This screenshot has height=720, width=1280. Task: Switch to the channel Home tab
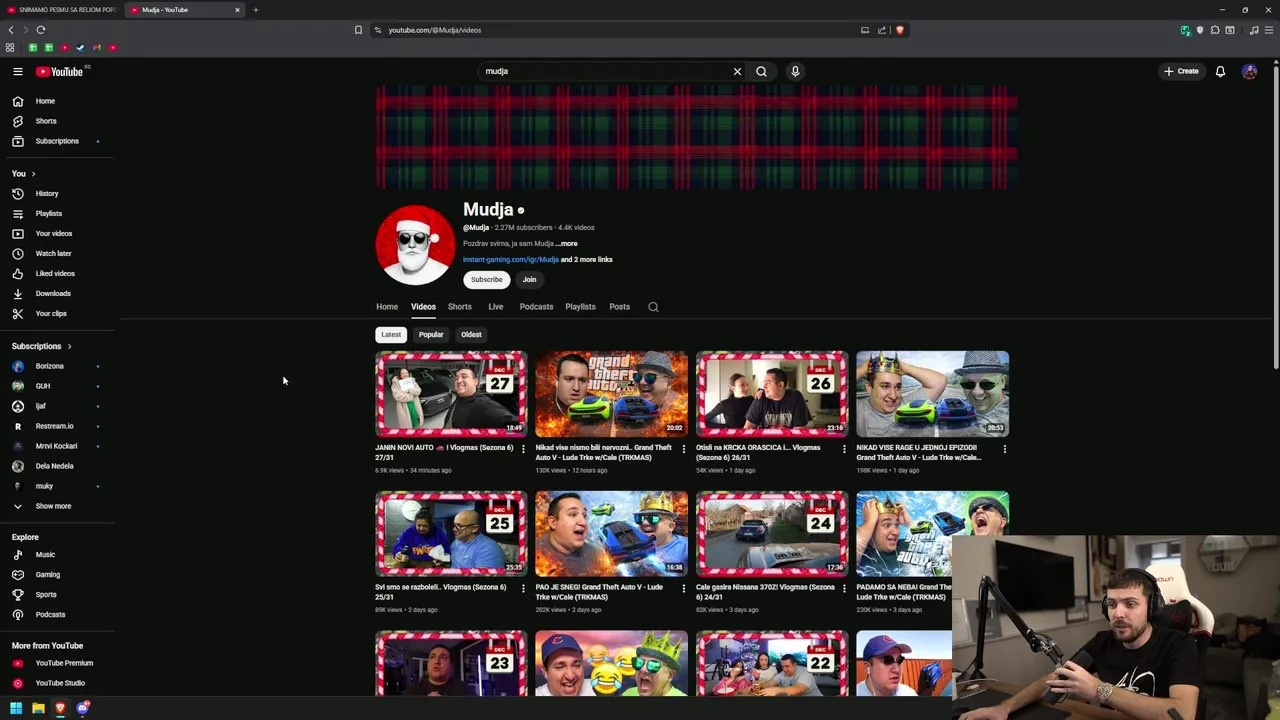387,307
